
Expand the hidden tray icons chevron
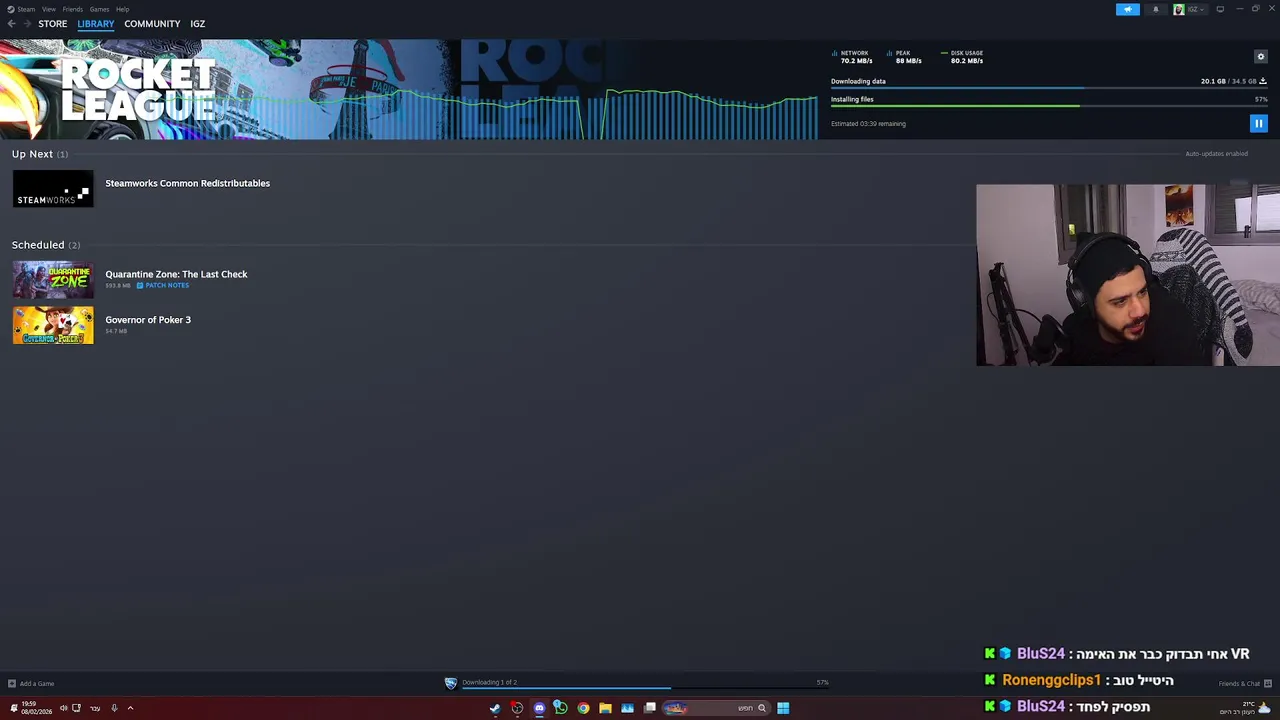(x=130, y=708)
